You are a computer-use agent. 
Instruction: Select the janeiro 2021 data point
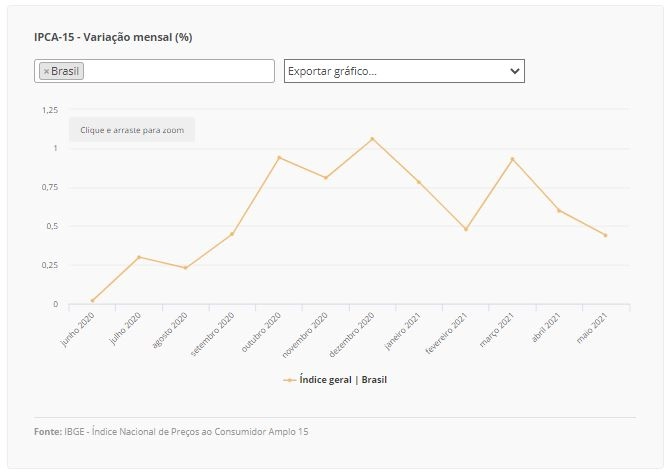[419, 182]
